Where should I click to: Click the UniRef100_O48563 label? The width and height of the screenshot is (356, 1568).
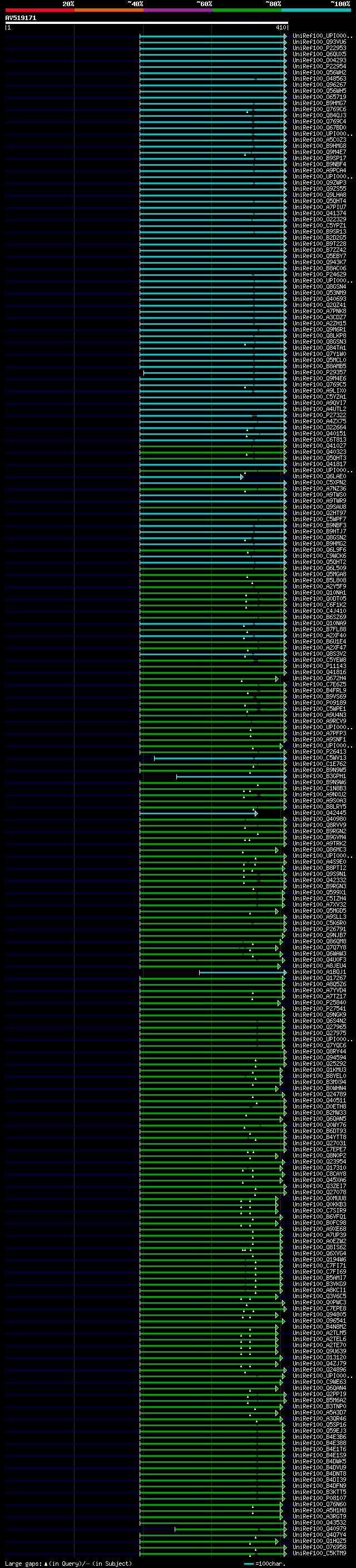(x=319, y=78)
